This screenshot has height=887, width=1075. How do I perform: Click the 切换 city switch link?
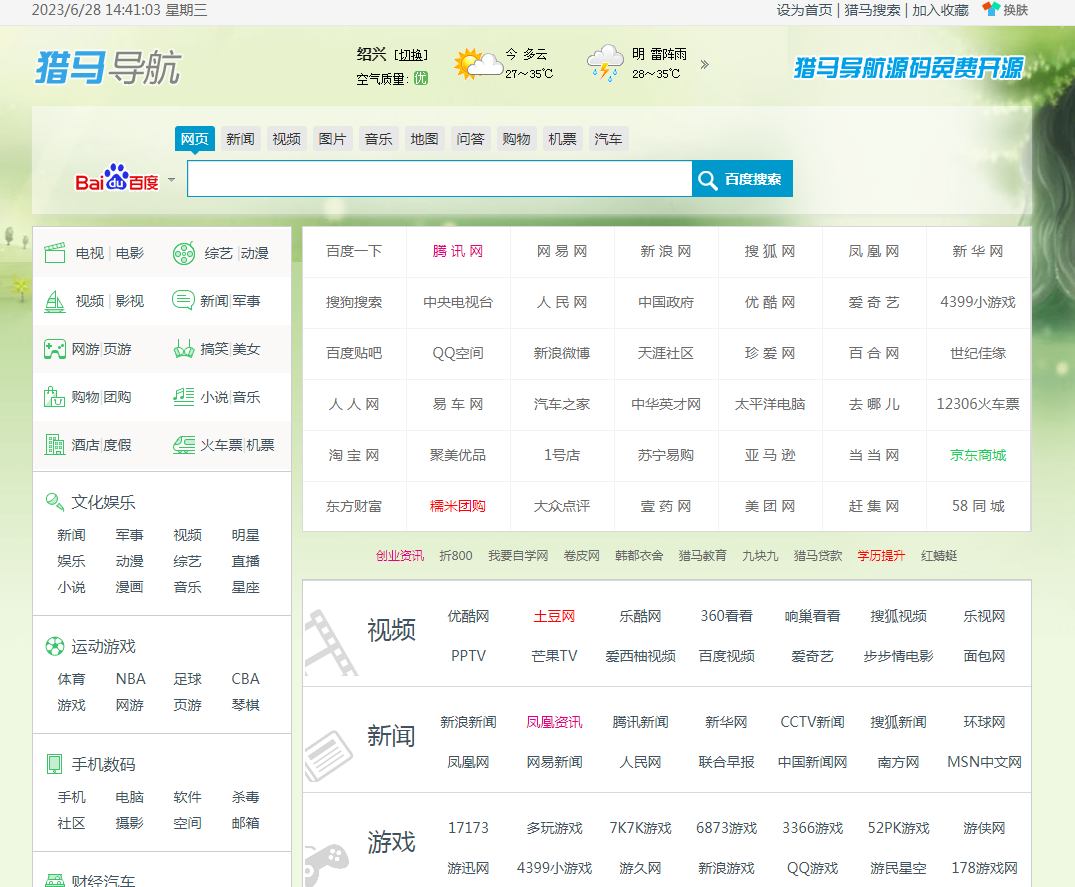411,55
